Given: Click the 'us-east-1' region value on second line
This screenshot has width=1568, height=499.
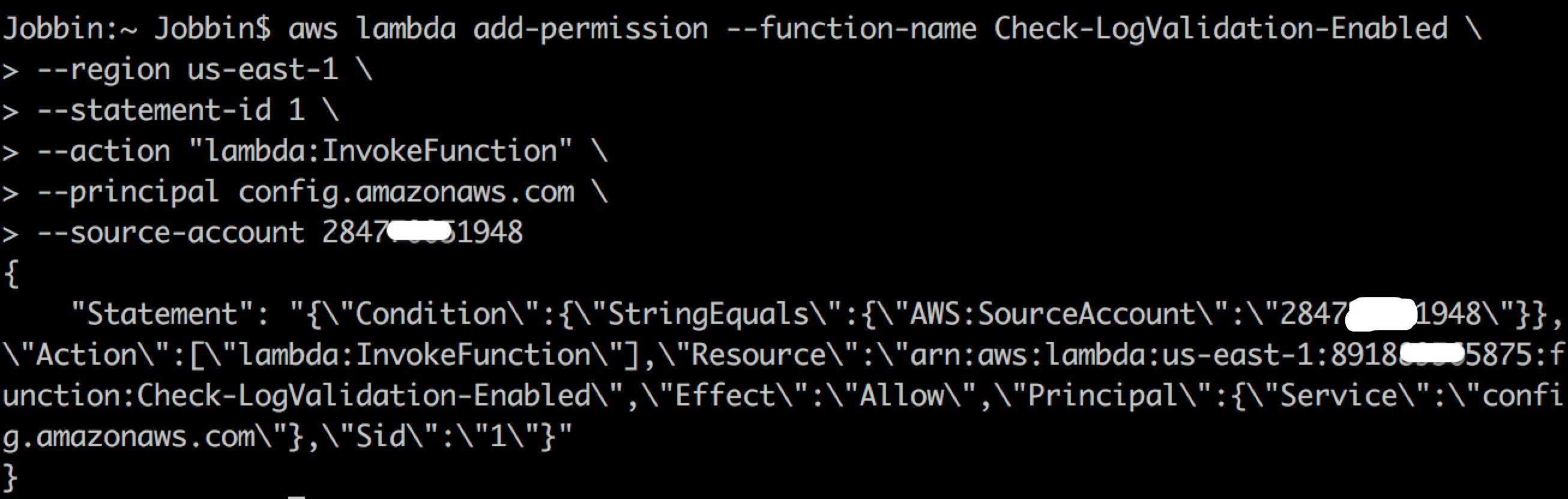Looking at the screenshot, I should click(x=262, y=70).
